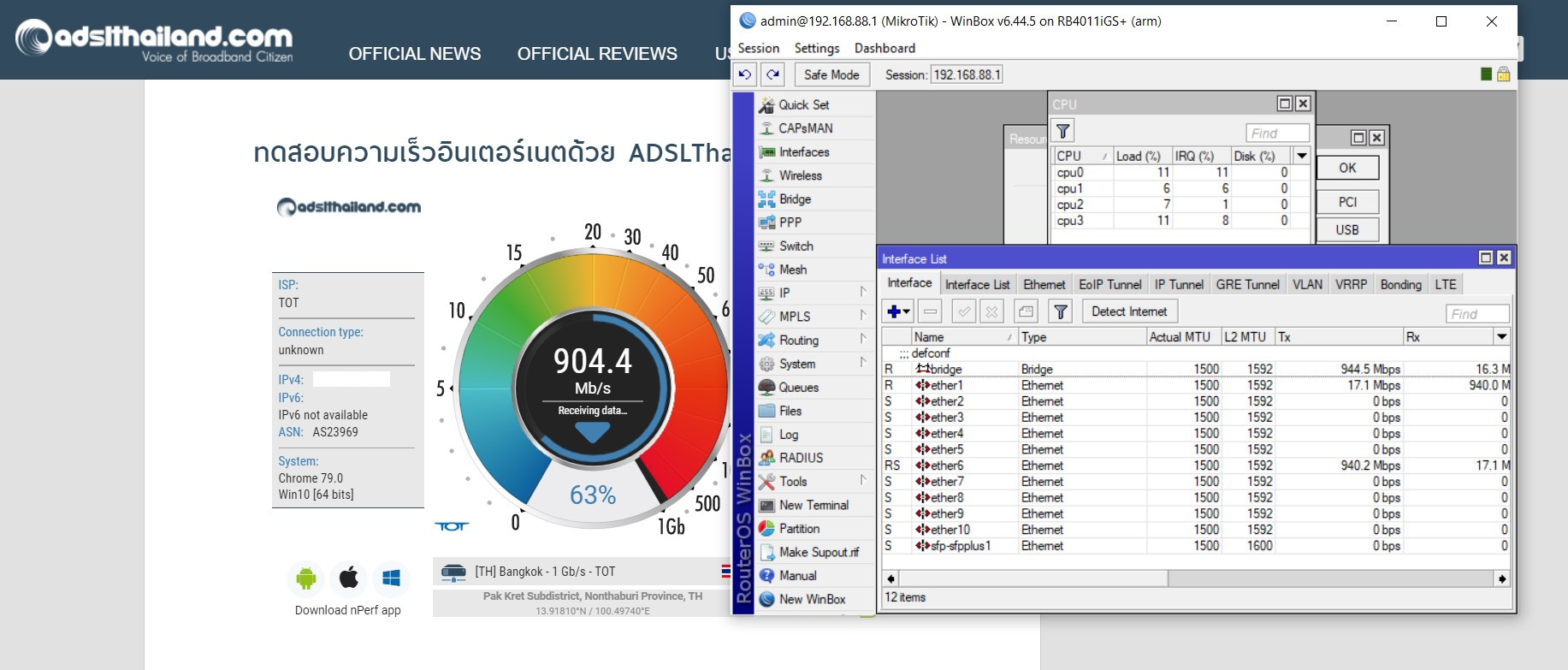Open the Settings menu
The height and width of the screenshot is (670, 1568).
(817, 48)
